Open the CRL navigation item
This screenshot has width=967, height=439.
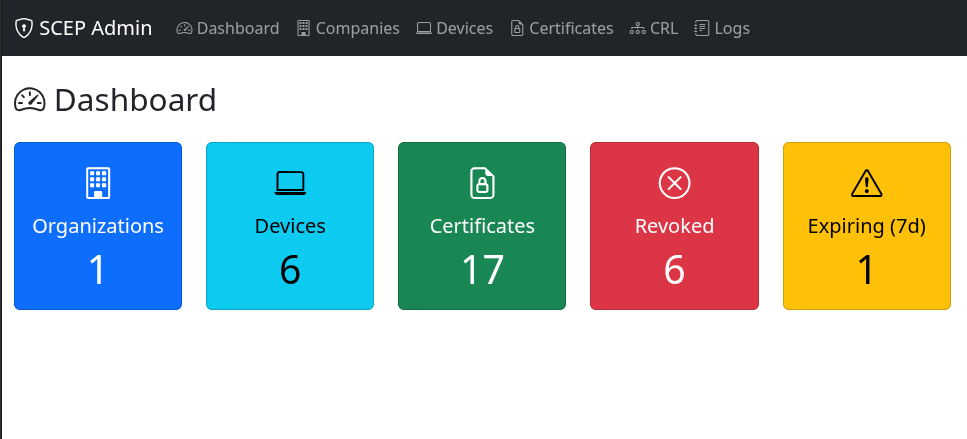[663, 28]
